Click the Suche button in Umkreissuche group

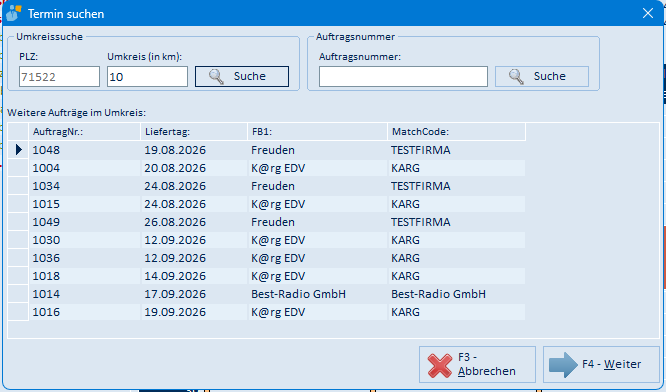[x=242, y=76]
